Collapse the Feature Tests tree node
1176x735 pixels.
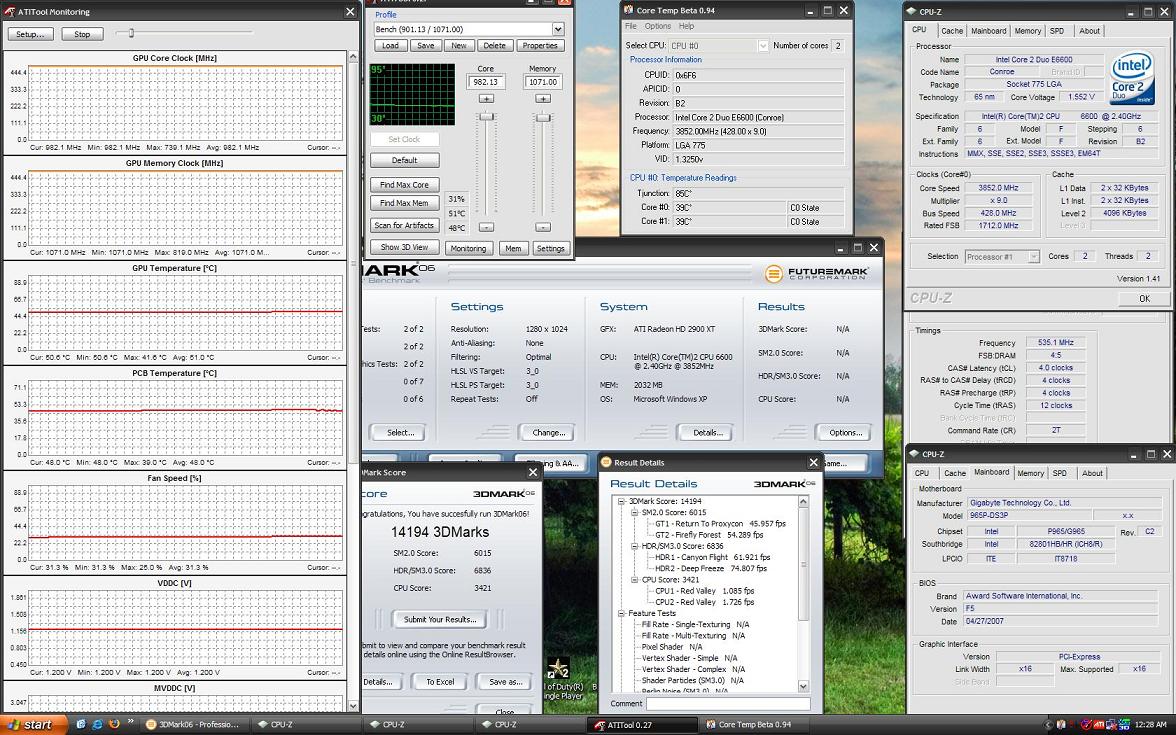point(621,614)
